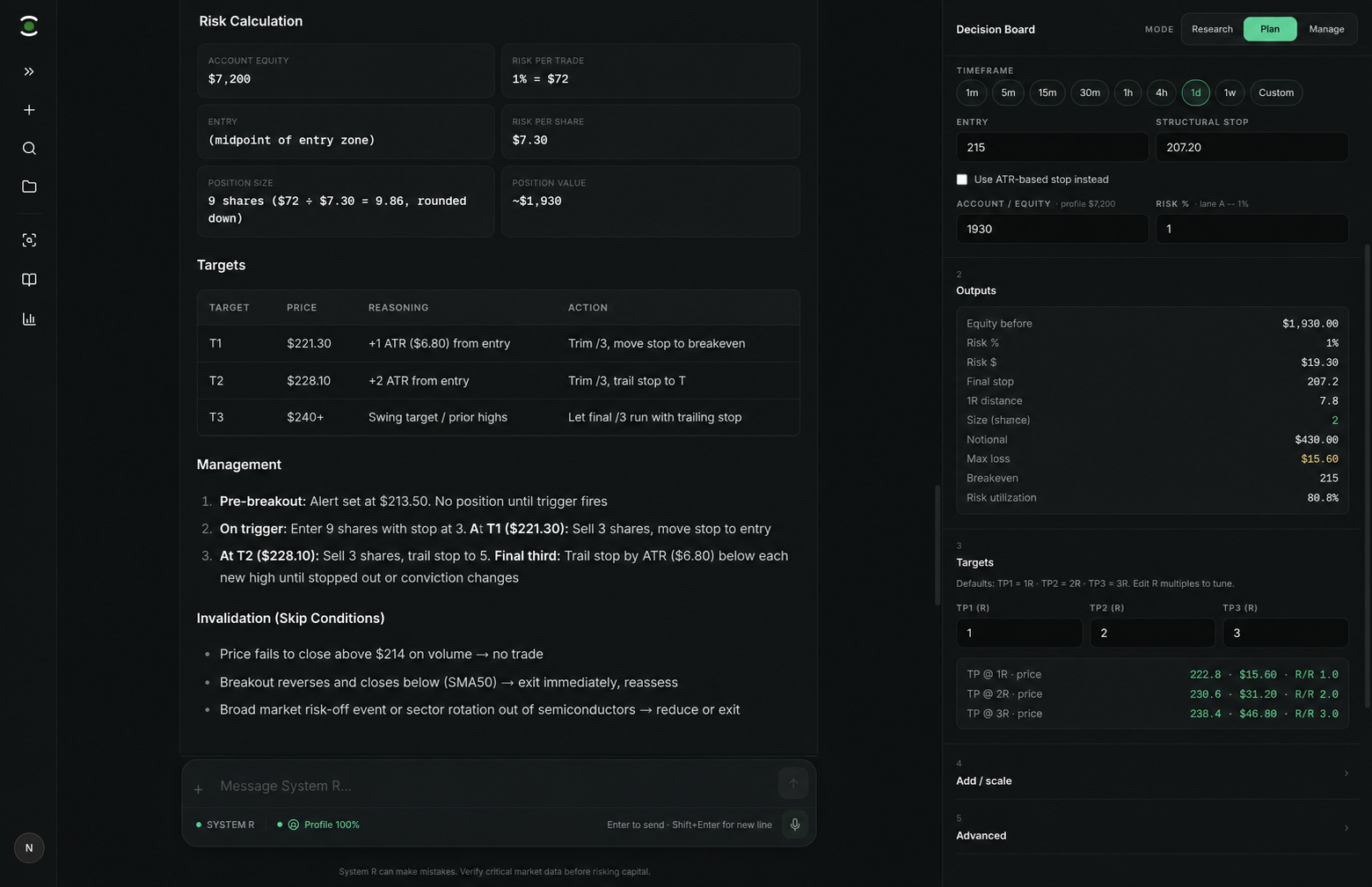Click the T1 price $221.30 cell
The image size is (1372, 887).
click(x=309, y=343)
